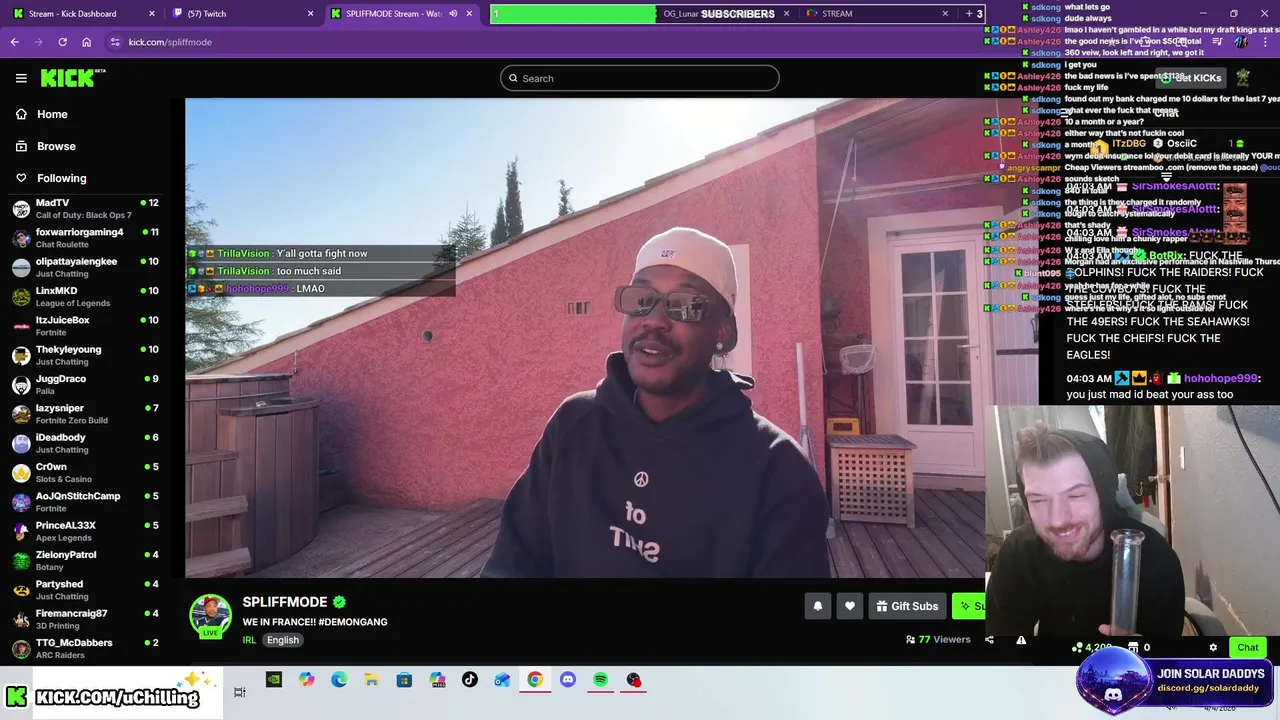Image resolution: width=1280 pixels, height=720 pixels.
Task: Click the IRL category link
Action: pos(249,640)
